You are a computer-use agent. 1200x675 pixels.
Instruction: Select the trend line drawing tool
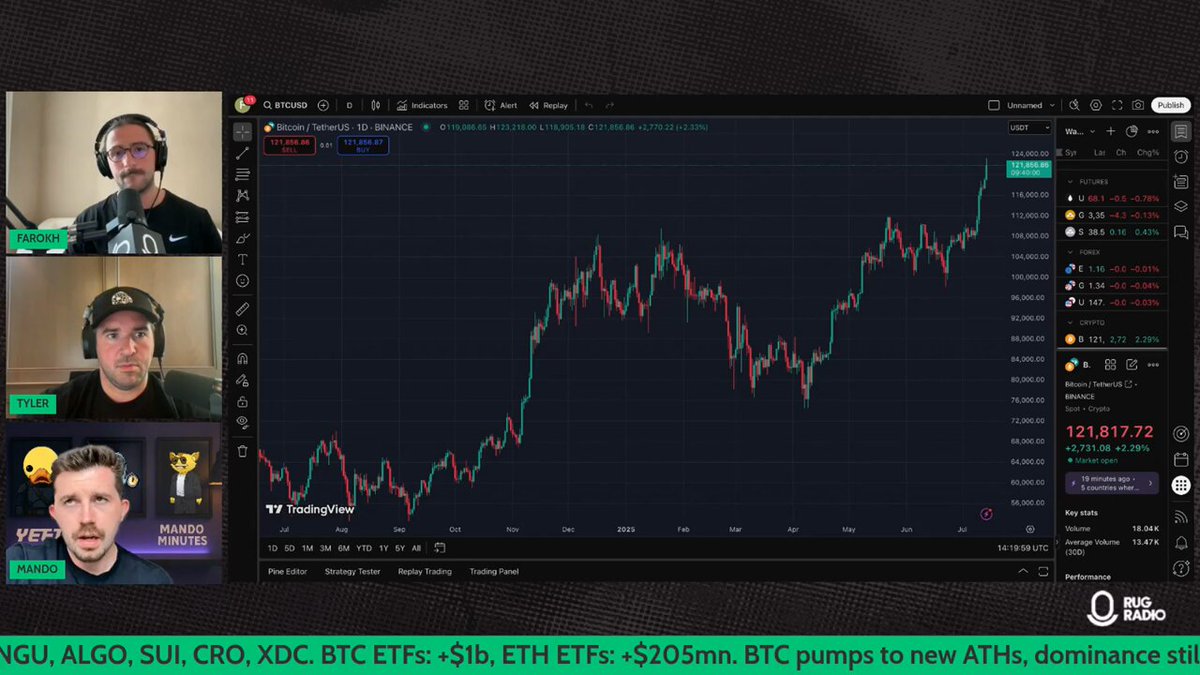243,153
